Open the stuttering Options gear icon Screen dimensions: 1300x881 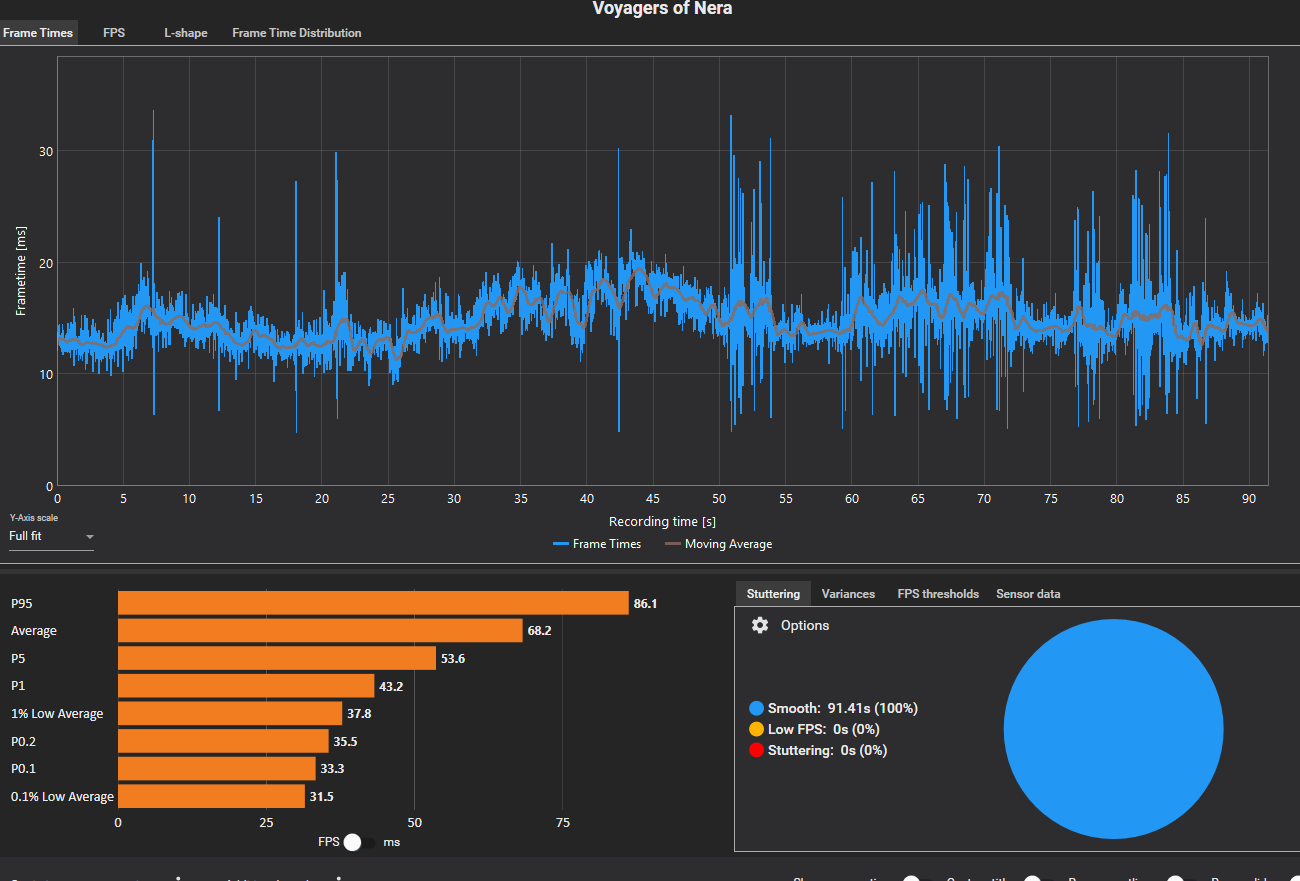[x=760, y=625]
